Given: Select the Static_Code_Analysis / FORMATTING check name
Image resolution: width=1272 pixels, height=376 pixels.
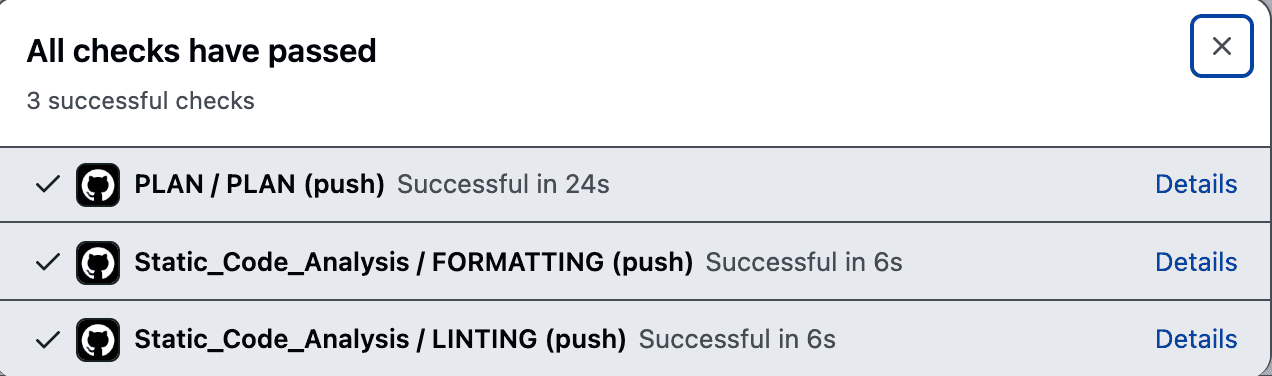Looking at the screenshot, I should [x=414, y=262].
